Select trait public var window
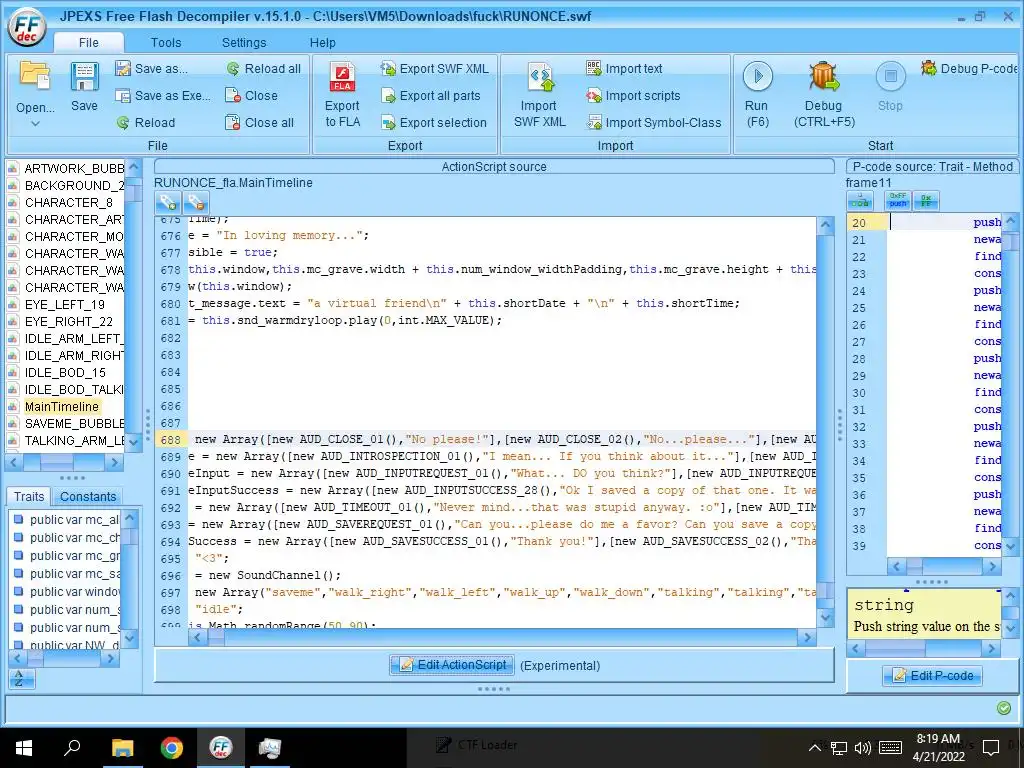 (74, 591)
